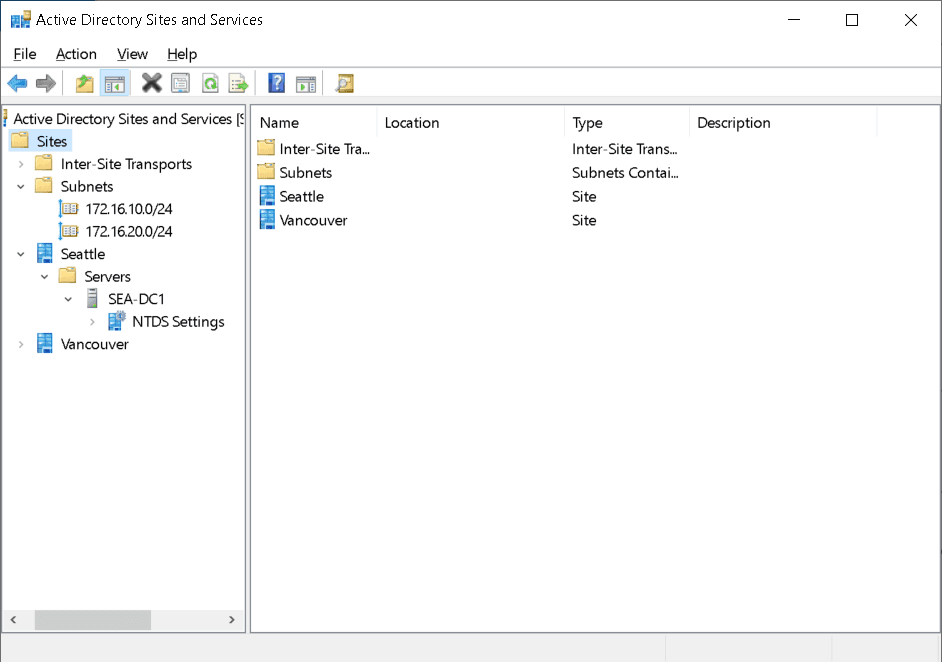The width and height of the screenshot is (942, 662).
Task: Click the Inter-Site Trans... type cell
Action: click(624, 148)
